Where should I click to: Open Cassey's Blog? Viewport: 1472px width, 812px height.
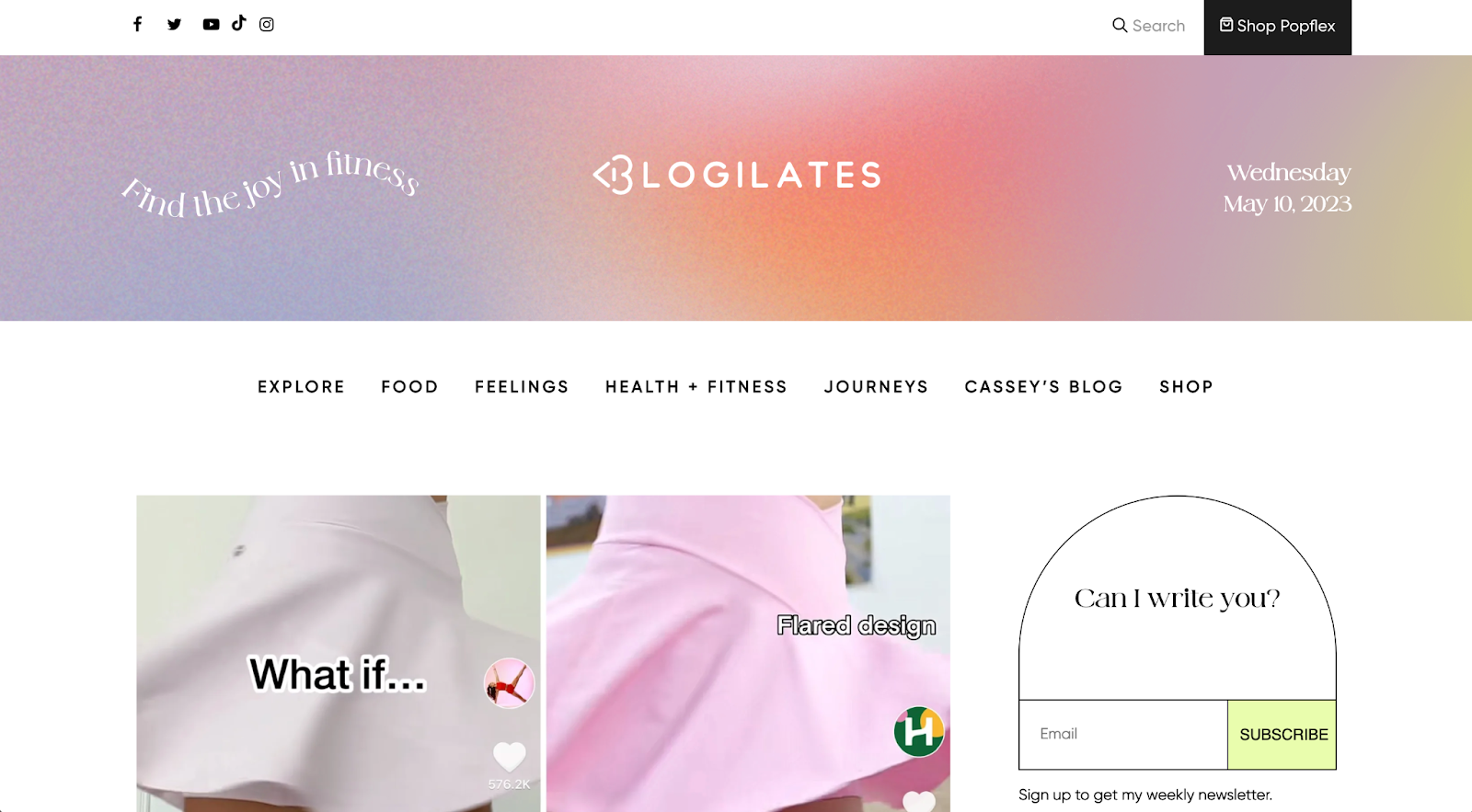click(x=1043, y=387)
